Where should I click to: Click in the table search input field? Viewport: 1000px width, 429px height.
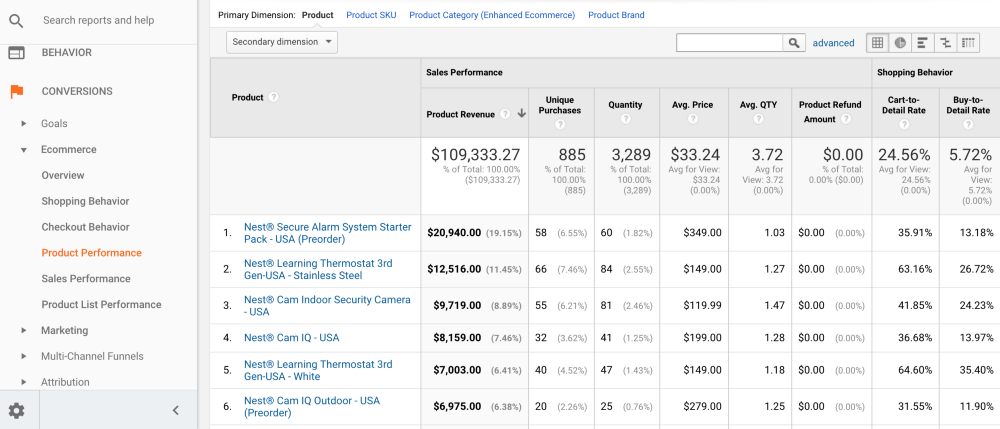click(730, 43)
